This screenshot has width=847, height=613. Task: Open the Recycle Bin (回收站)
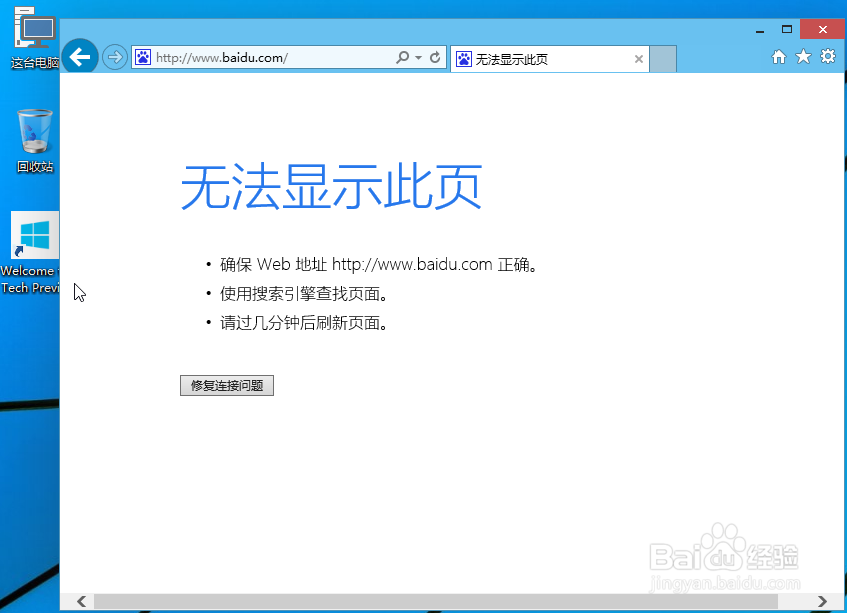coord(33,132)
